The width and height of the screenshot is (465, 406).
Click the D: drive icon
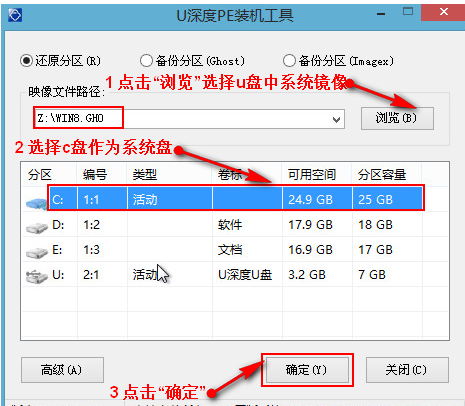click(x=37, y=228)
